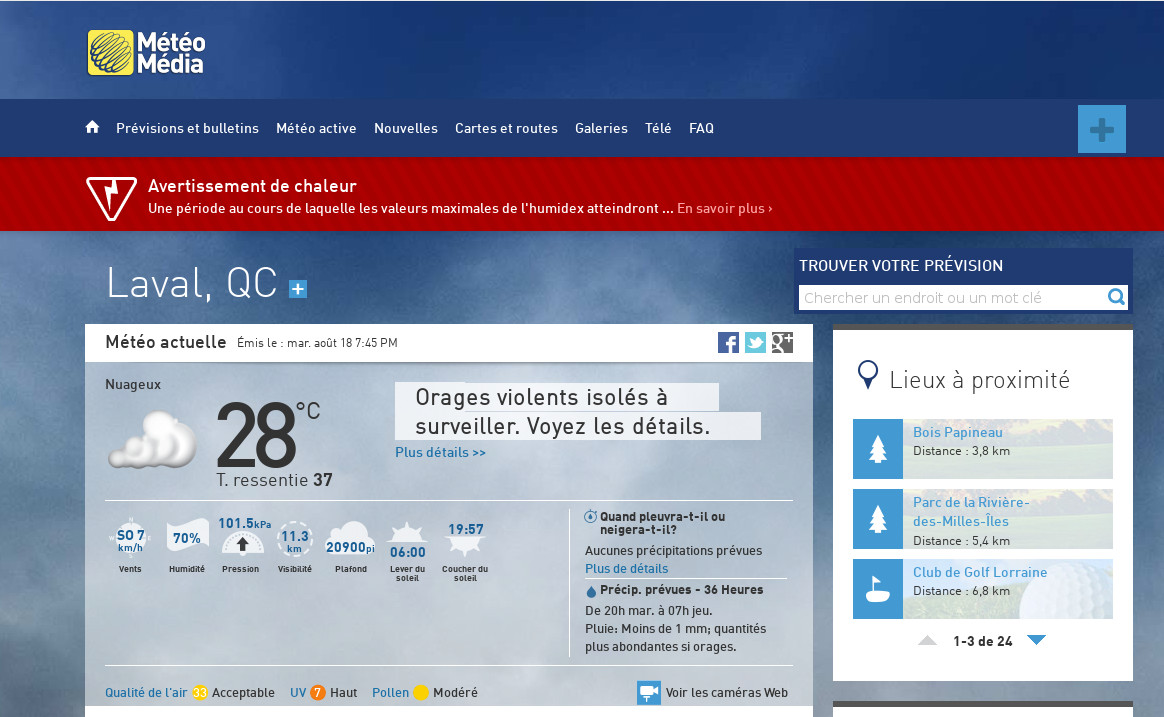Image resolution: width=1164 pixels, height=717 pixels.
Task: Click the MétéoMédia logo
Action: click(146, 52)
